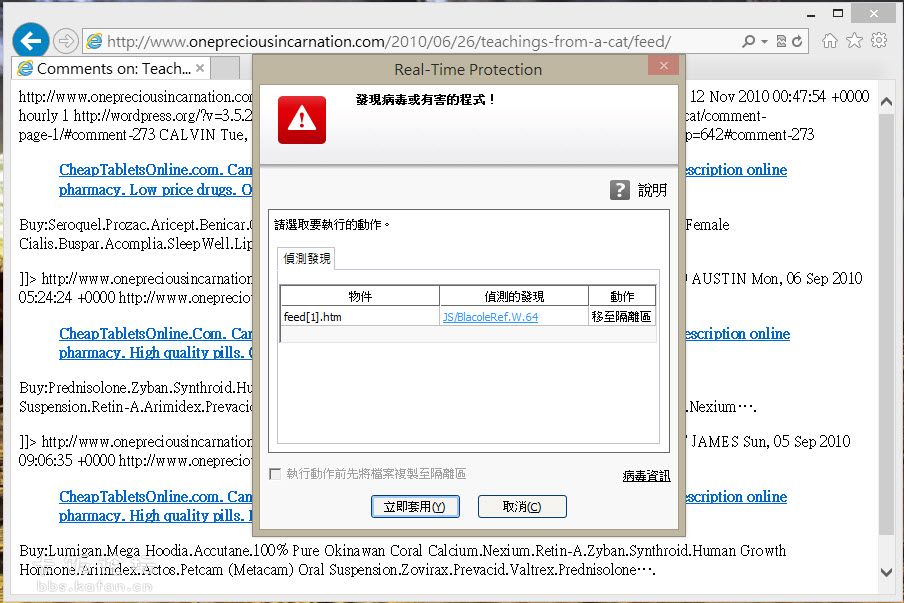904x603 pixels.
Task: Open the CALVIN CheapTabletsOnline.com link, first line
Action: (x=156, y=169)
